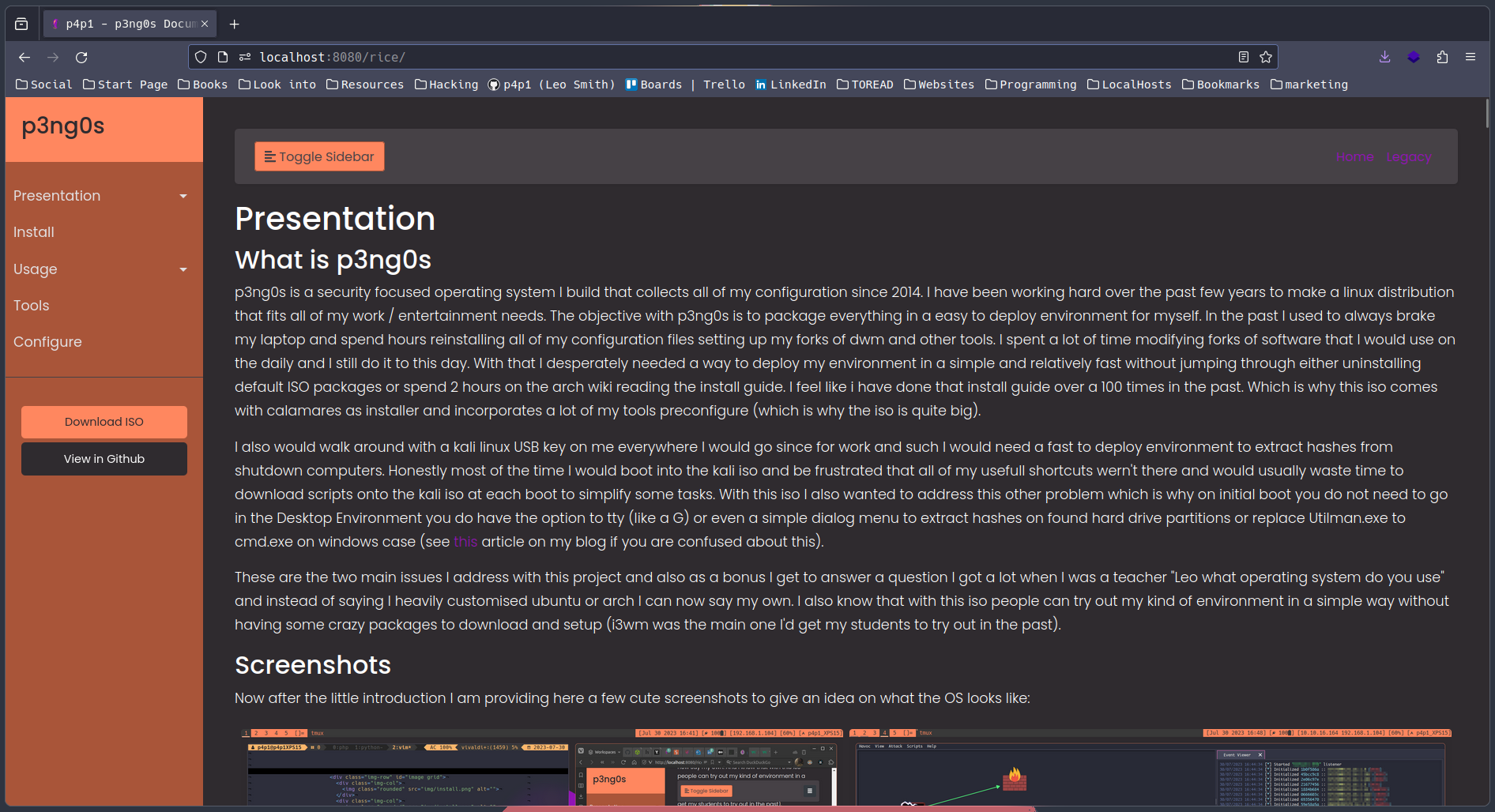Screen dimensions: 1495x812
Task: Open the downloads panel
Action: (x=1384, y=58)
